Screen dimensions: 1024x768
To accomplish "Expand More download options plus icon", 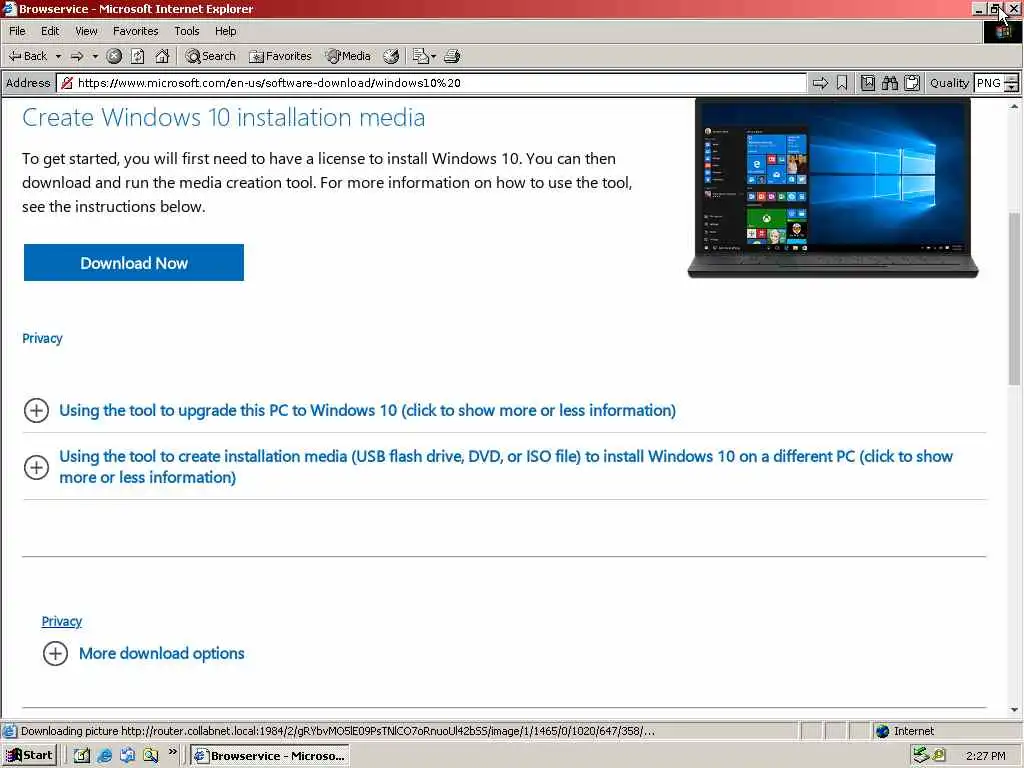I will [56, 653].
